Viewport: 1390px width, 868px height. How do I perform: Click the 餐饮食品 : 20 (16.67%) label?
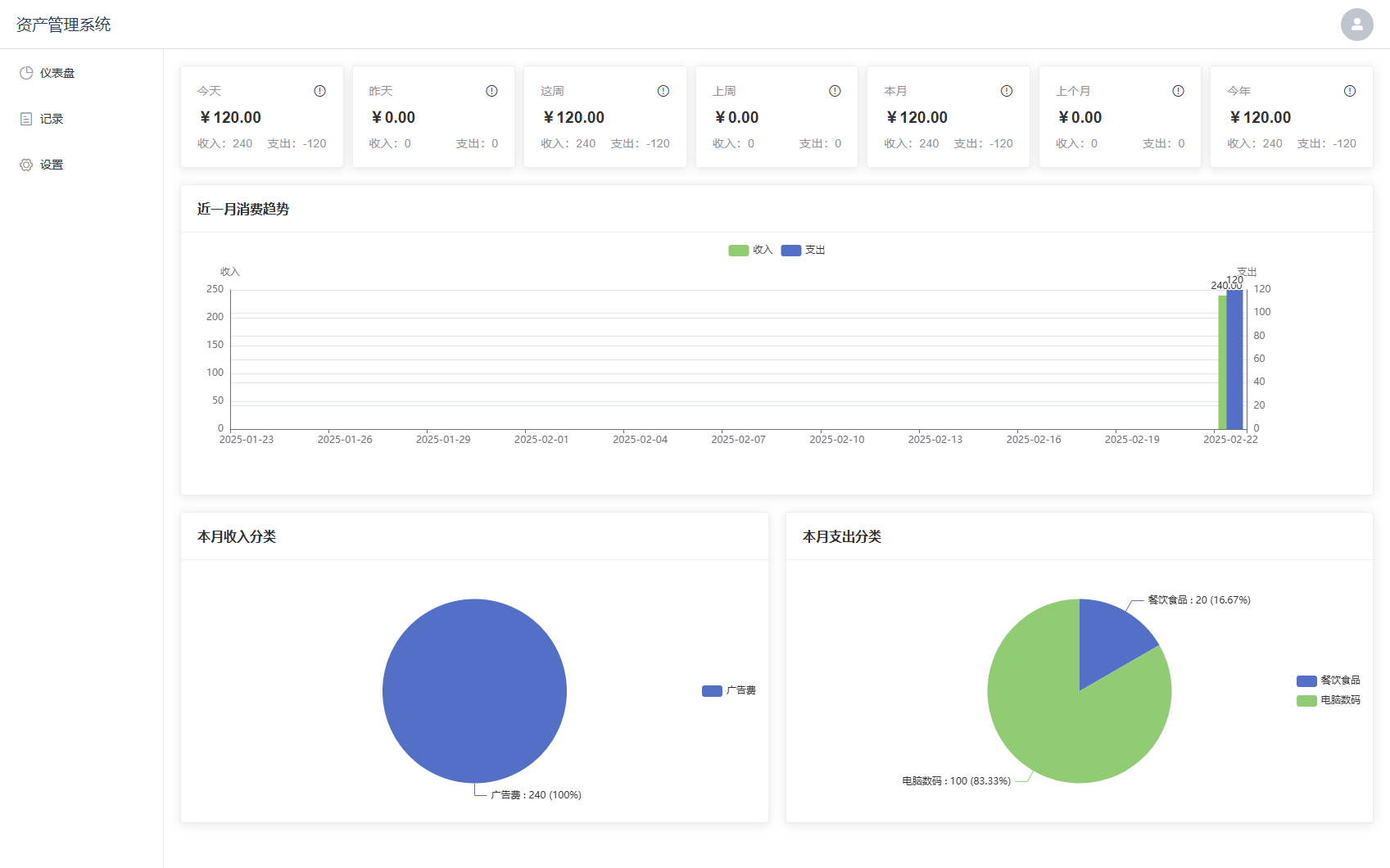click(1199, 600)
